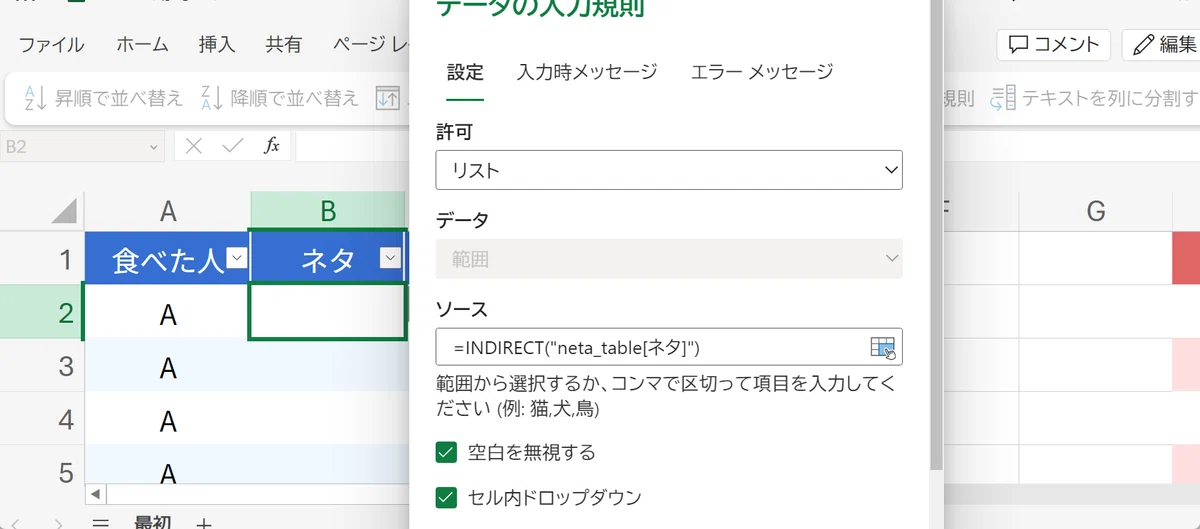Viewport: 1200px width, 529px height.
Task: Open the disabled データ dropdown showing 範囲
Action: pos(669,259)
